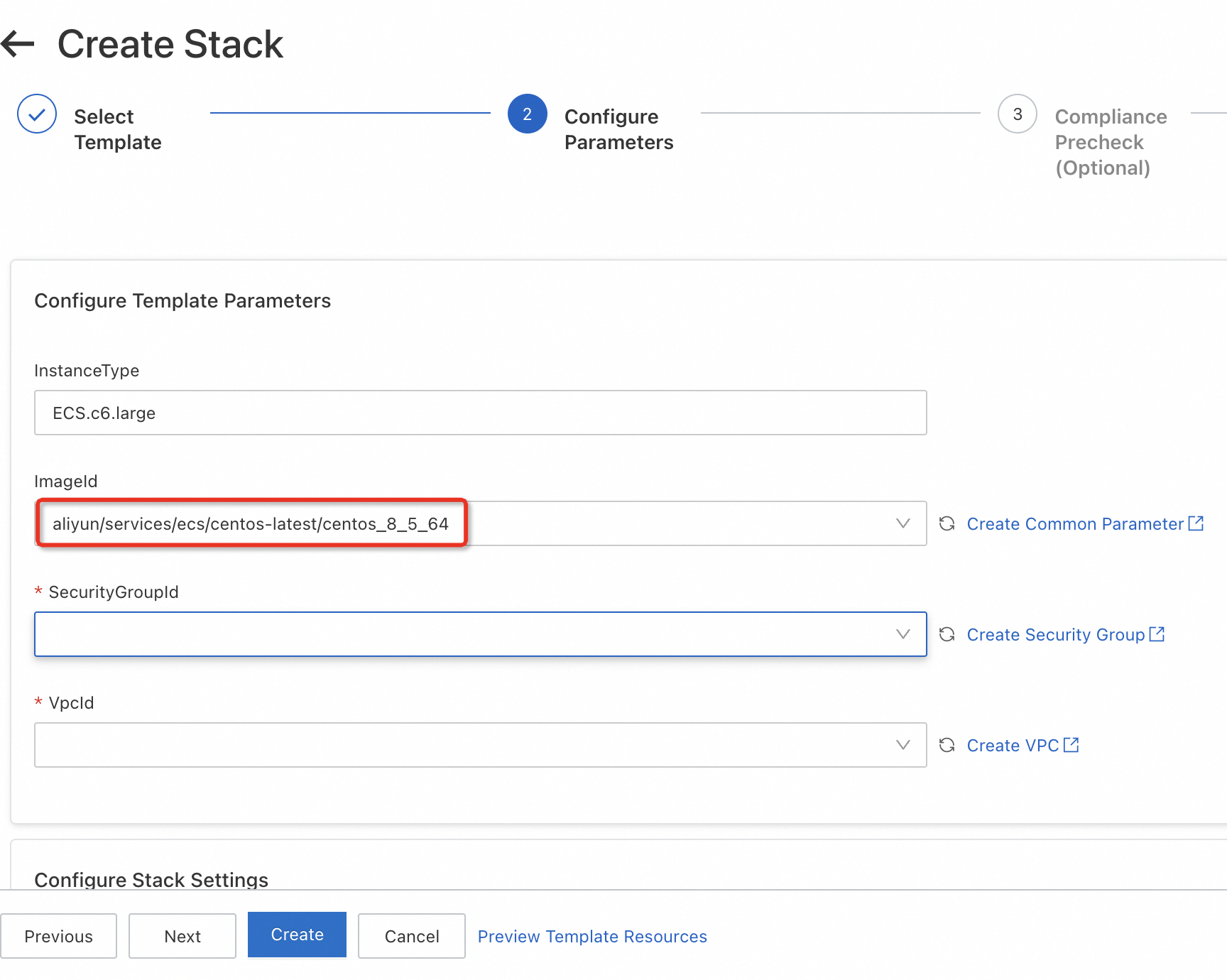The width and height of the screenshot is (1227, 980).
Task: Open Preview Template Resources link
Action: [x=592, y=936]
